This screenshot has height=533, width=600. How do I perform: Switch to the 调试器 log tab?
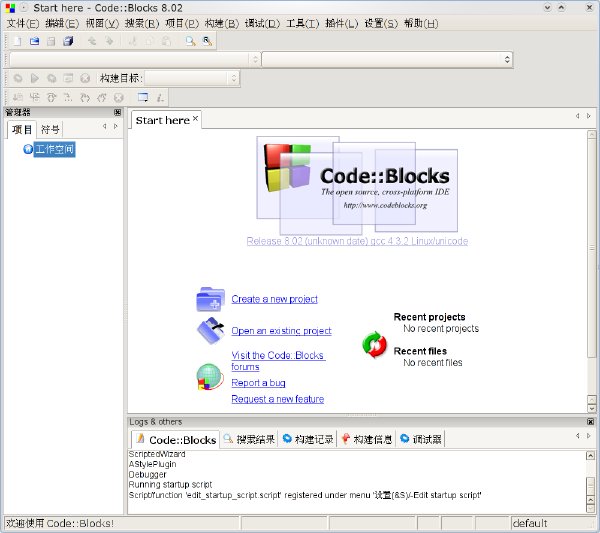coord(421,439)
